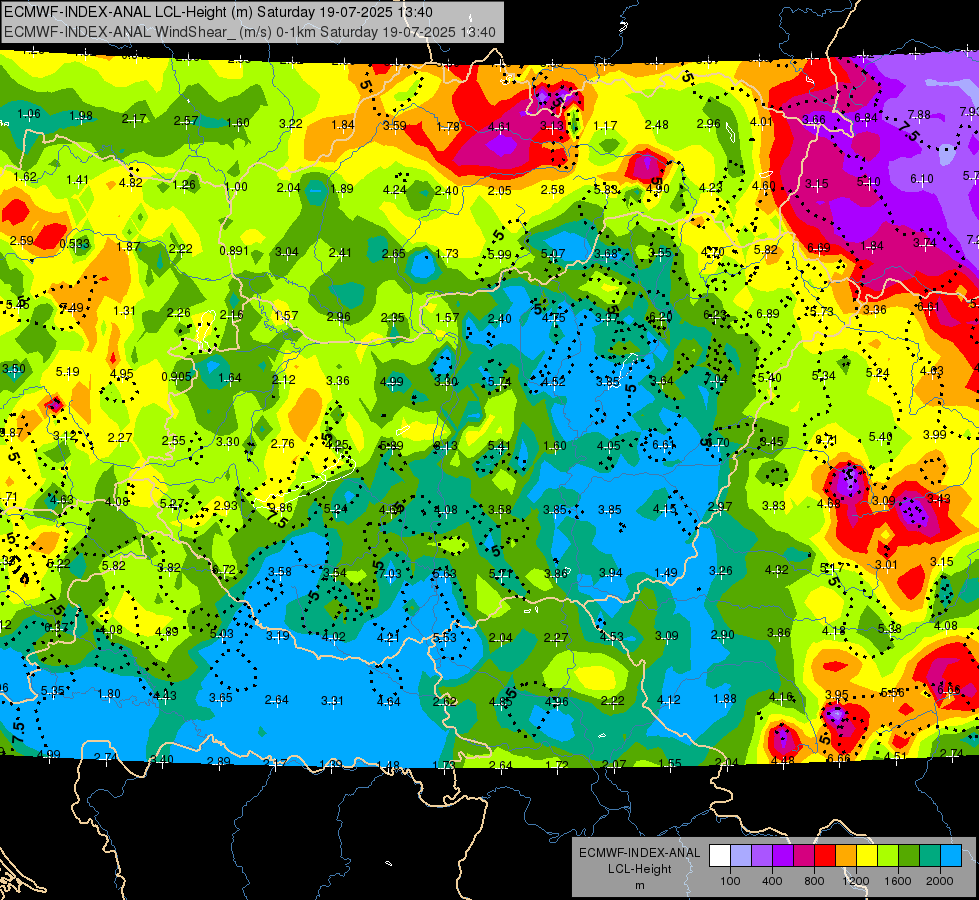979x900 pixels.
Task: Click the wind shear value 4.90
Action: 657,189
